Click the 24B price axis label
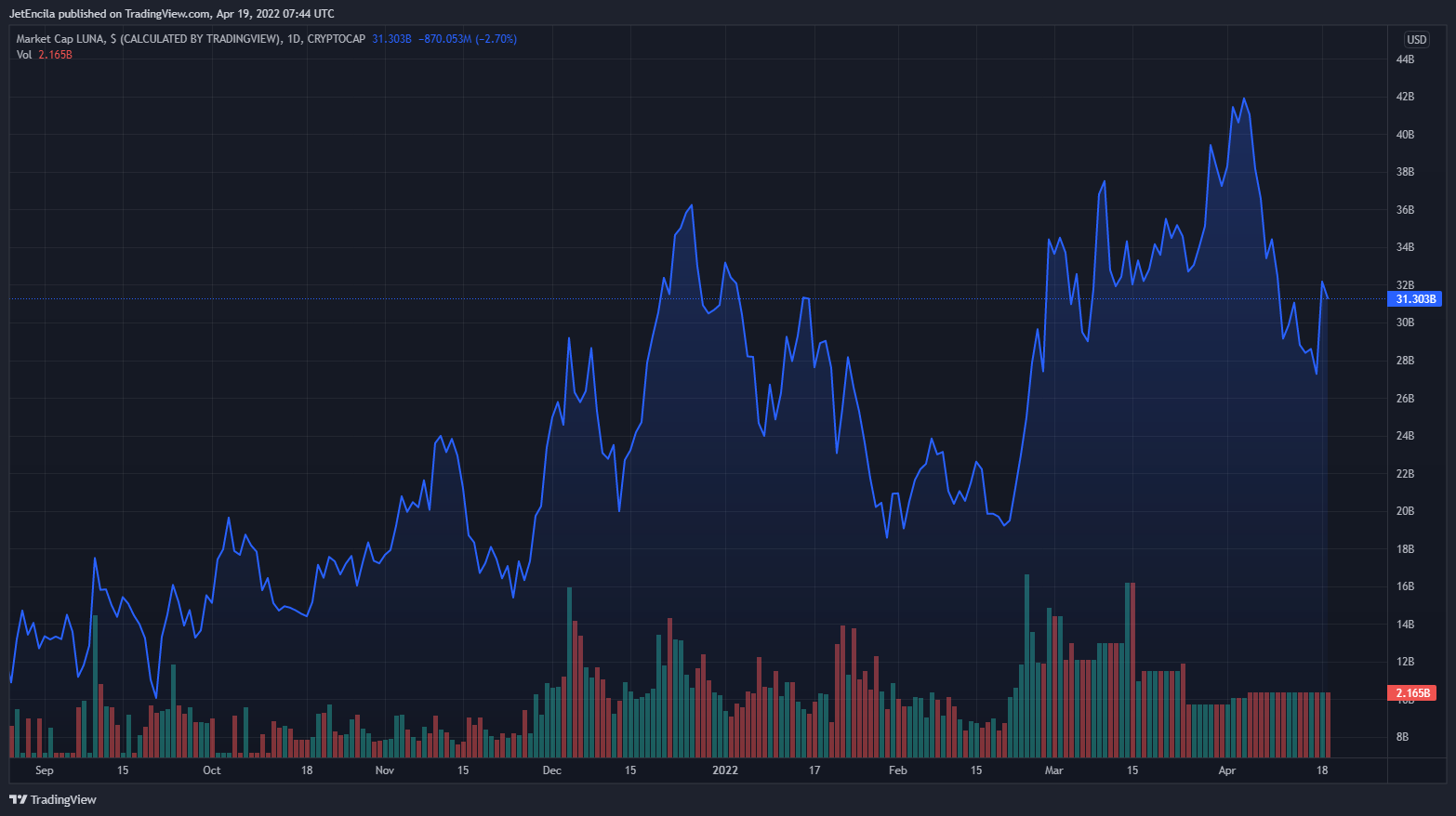 coord(1405,436)
